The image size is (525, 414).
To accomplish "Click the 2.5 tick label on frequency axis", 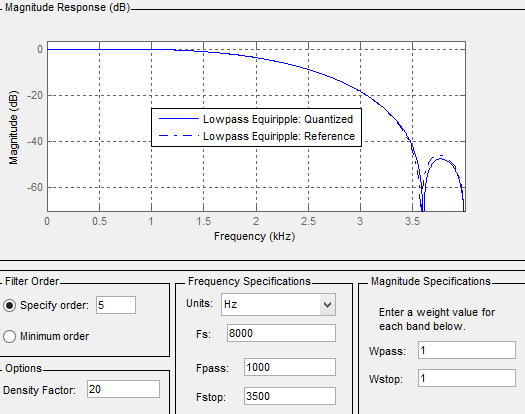I will pyautogui.click(x=308, y=221).
